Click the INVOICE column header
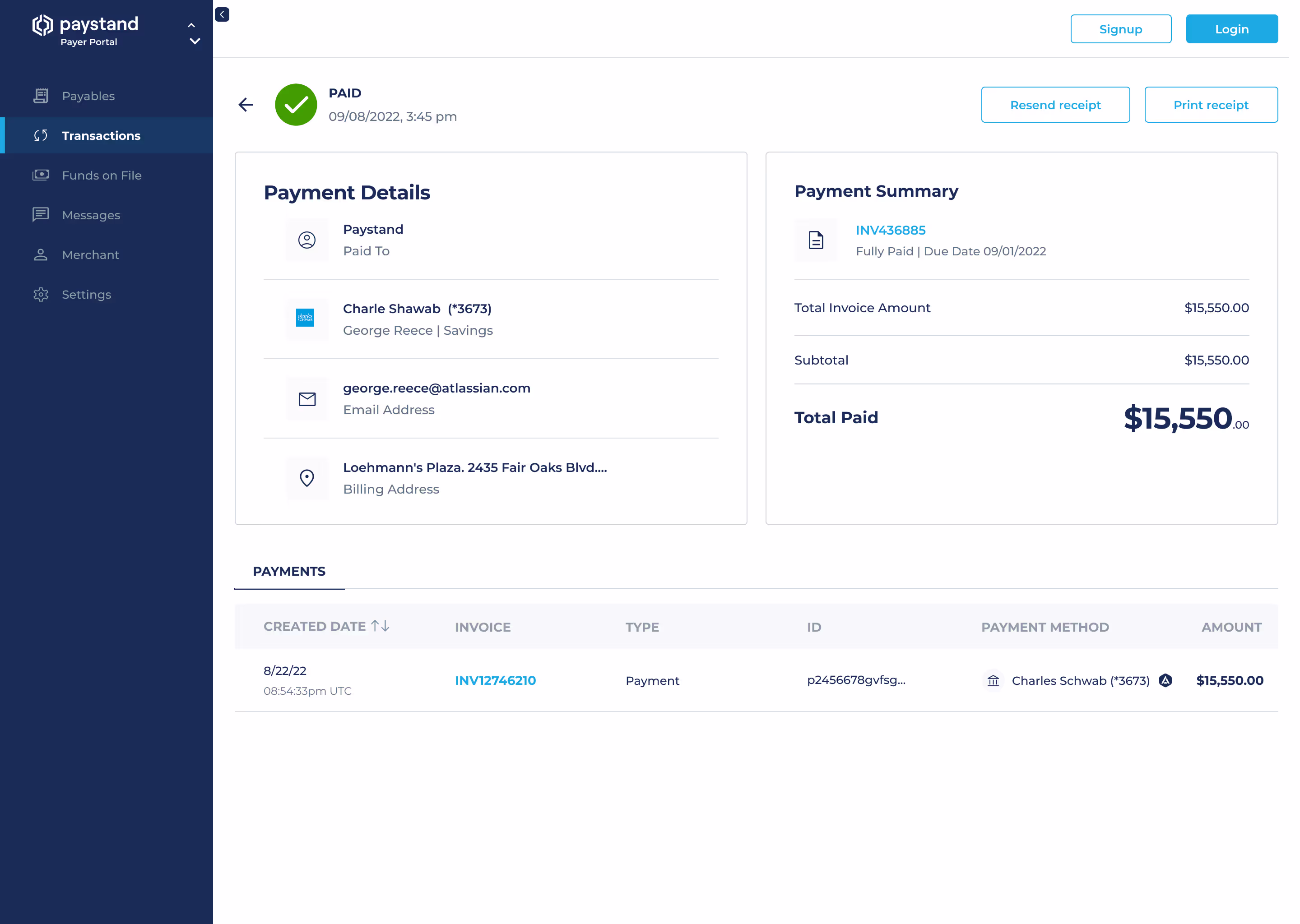 pyautogui.click(x=483, y=627)
